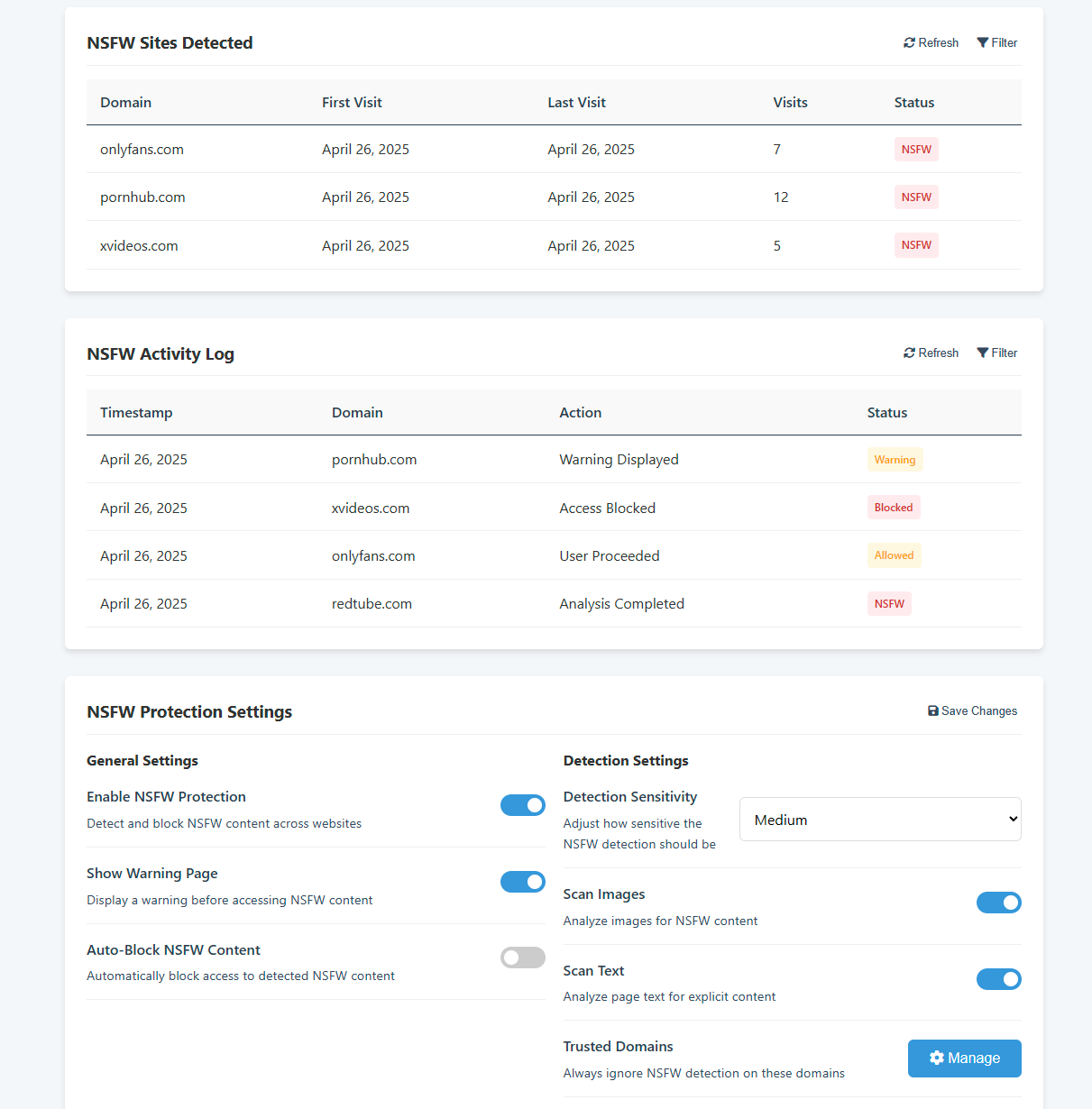Viewport: 1092px width, 1109px height.
Task: Toggle Show Warning Page switch
Action: (x=523, y=882)
